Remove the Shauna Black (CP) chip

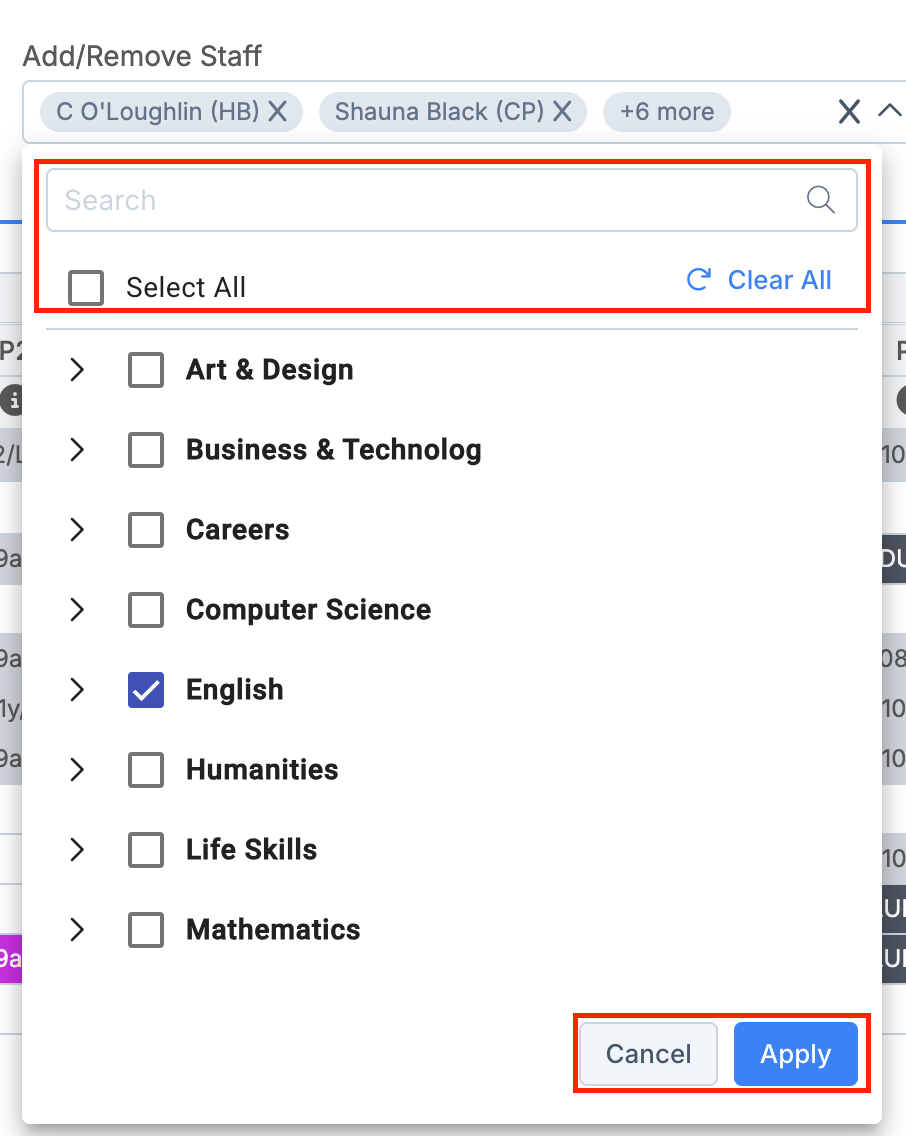click(563, 111)
